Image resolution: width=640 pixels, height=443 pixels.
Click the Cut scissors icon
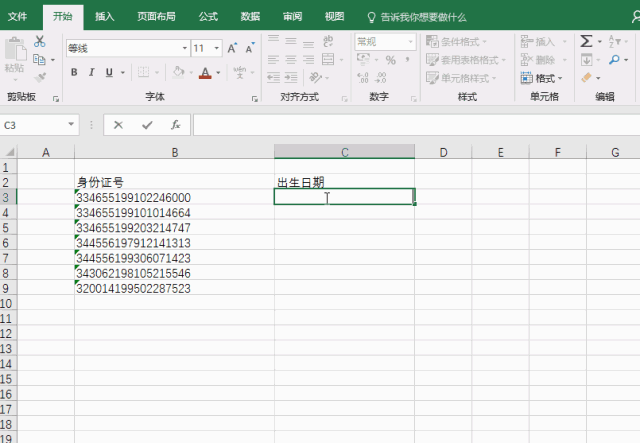(x=40, y=42)
